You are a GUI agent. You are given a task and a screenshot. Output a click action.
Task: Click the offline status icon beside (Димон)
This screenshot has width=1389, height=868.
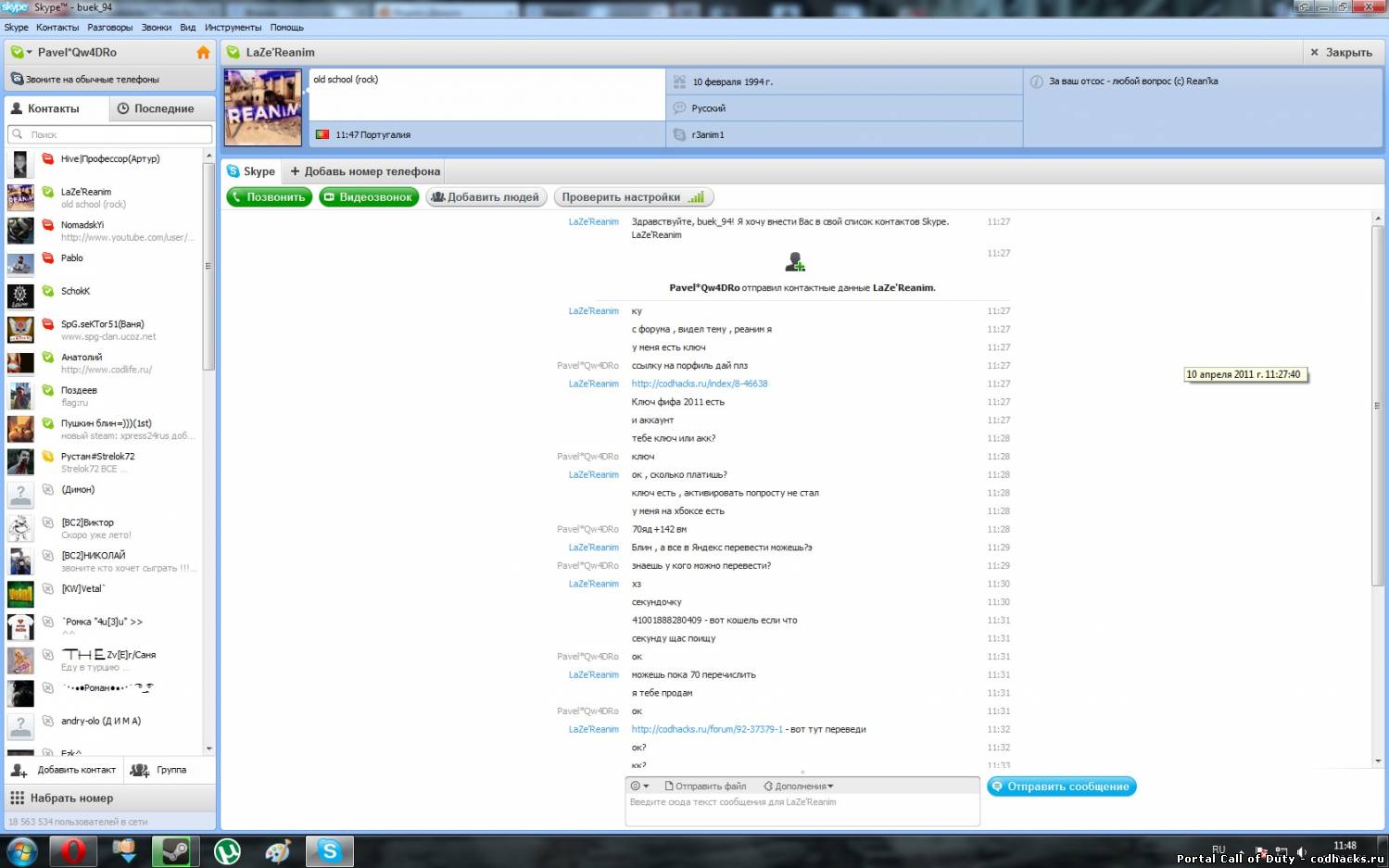pos(48,490)
